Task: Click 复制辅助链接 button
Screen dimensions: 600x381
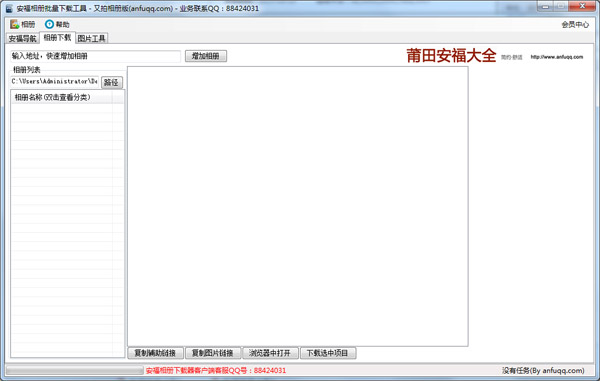Action: pos(155,353)
